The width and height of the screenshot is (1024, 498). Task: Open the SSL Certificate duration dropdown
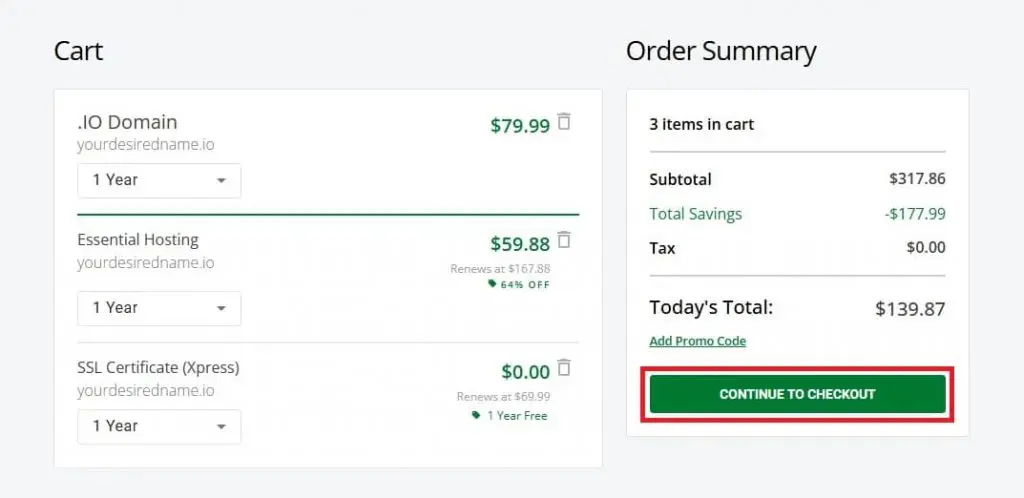pos(159,426)
